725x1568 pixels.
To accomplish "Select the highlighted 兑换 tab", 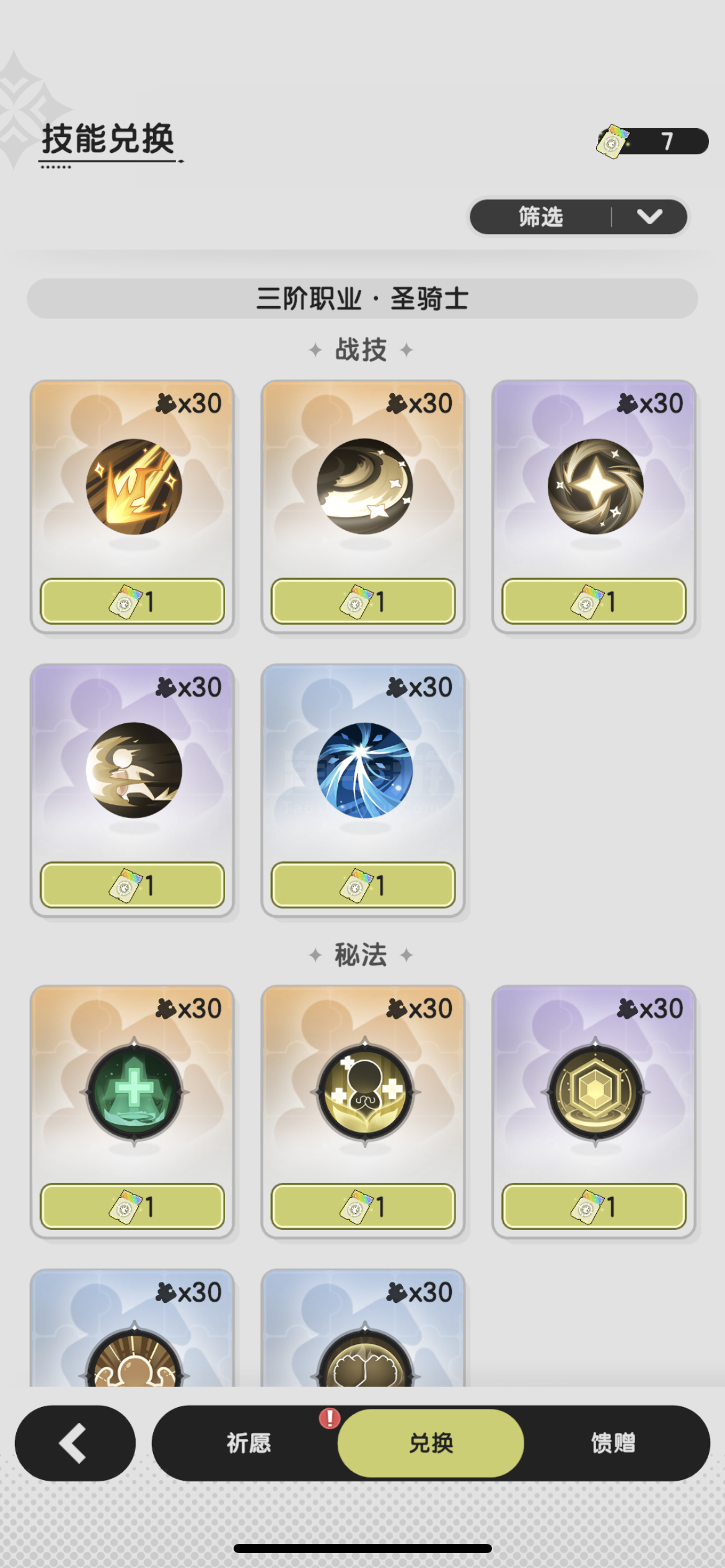I will pos(431,1443).
